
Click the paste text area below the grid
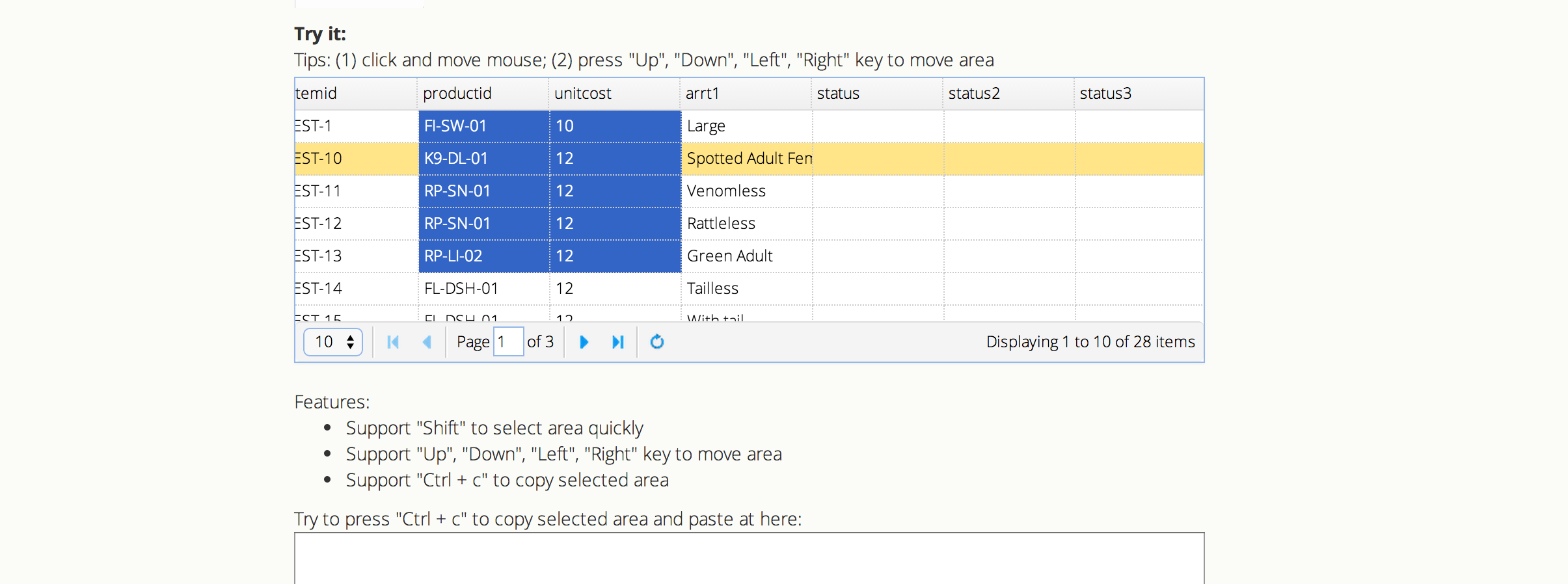point(749,558)
